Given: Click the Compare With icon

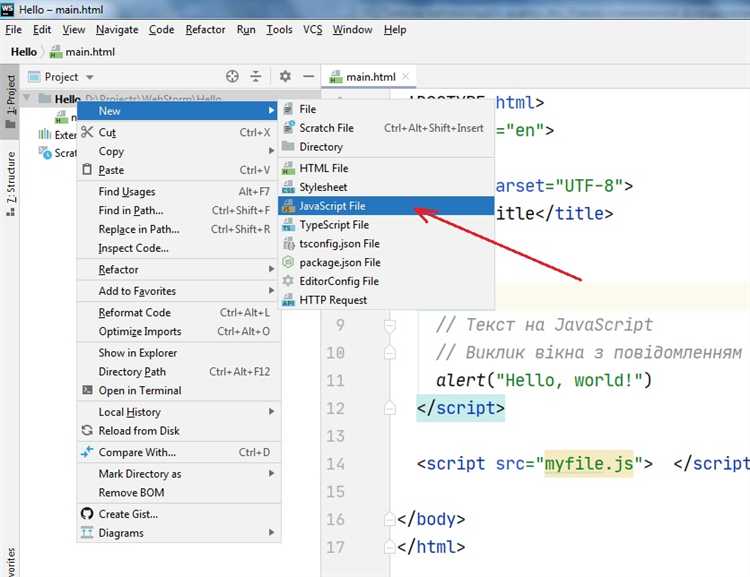Looking at the screenshot, I should click(x=87, y=452).
